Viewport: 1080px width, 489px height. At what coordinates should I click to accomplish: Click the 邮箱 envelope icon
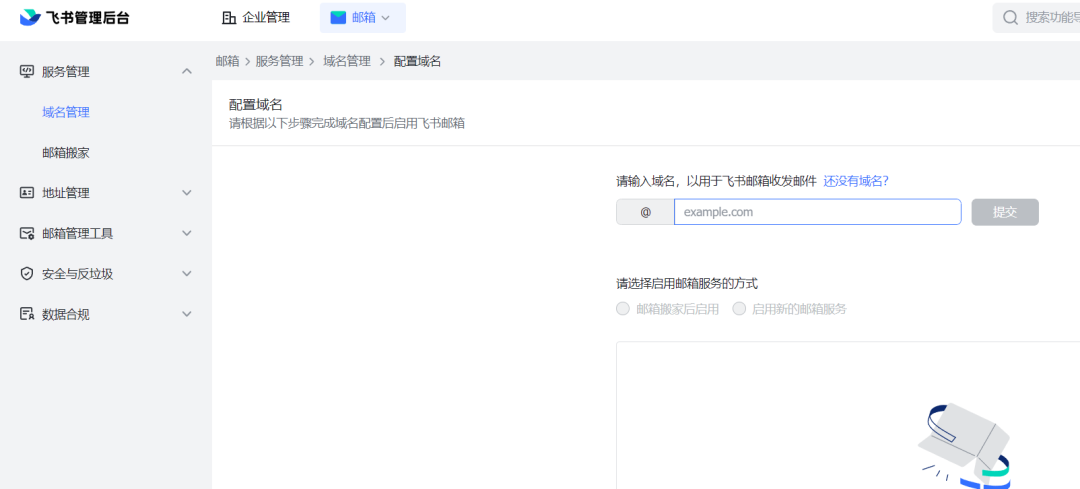(x=338, y=17)
